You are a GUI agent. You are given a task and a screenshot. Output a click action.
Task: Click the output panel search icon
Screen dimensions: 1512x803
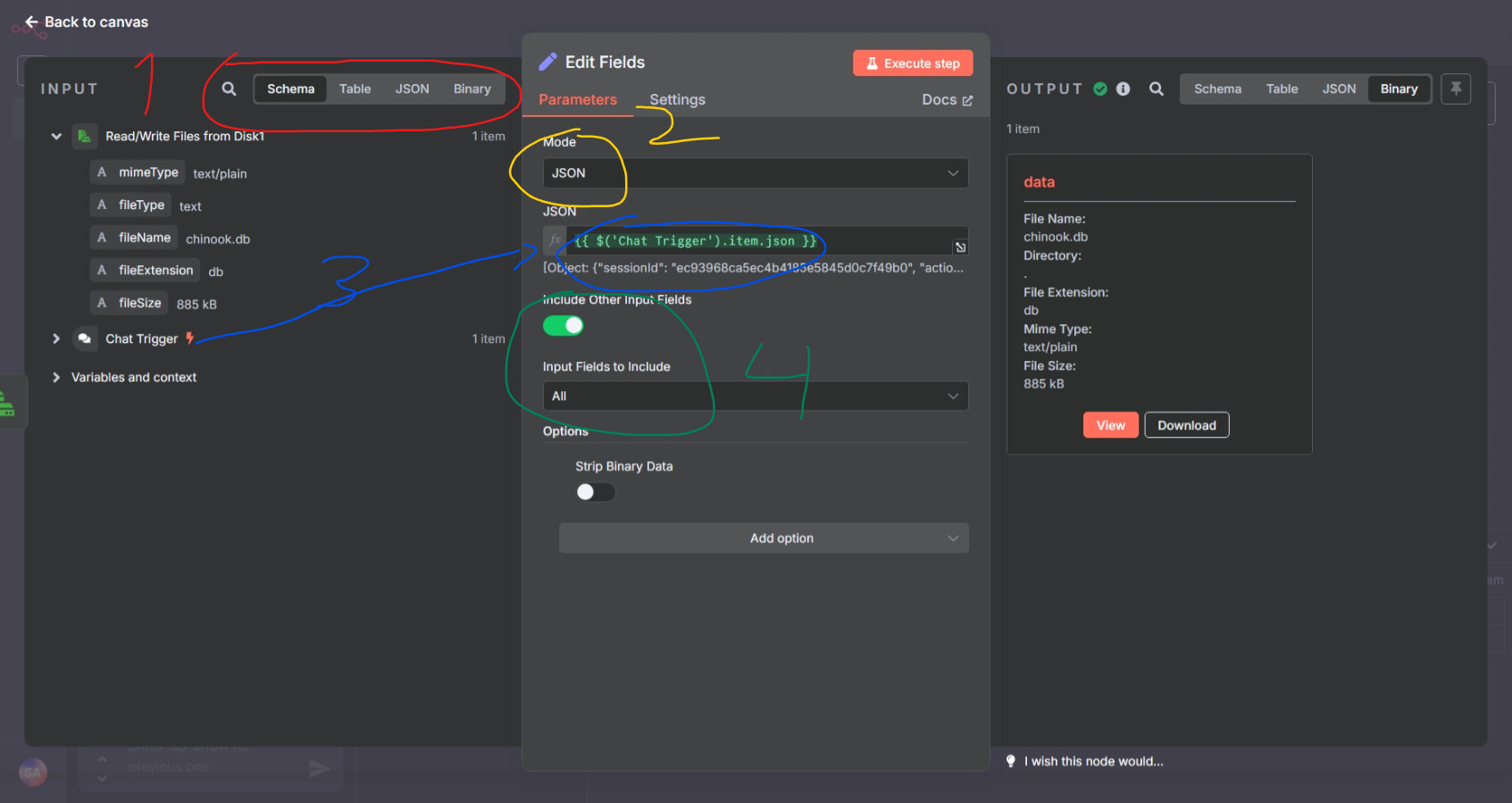point(1157,89)
